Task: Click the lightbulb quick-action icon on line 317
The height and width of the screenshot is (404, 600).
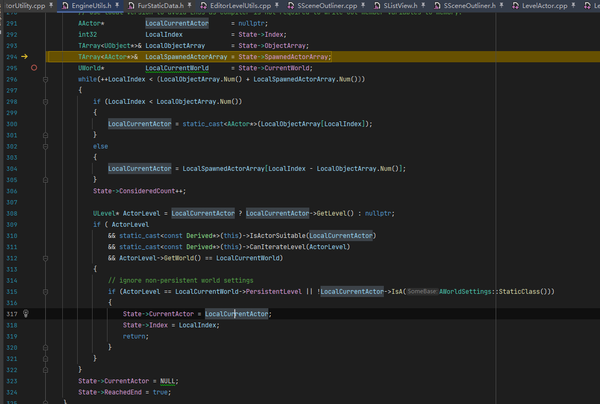Action: pyautogui.click(x=27, y=313)
